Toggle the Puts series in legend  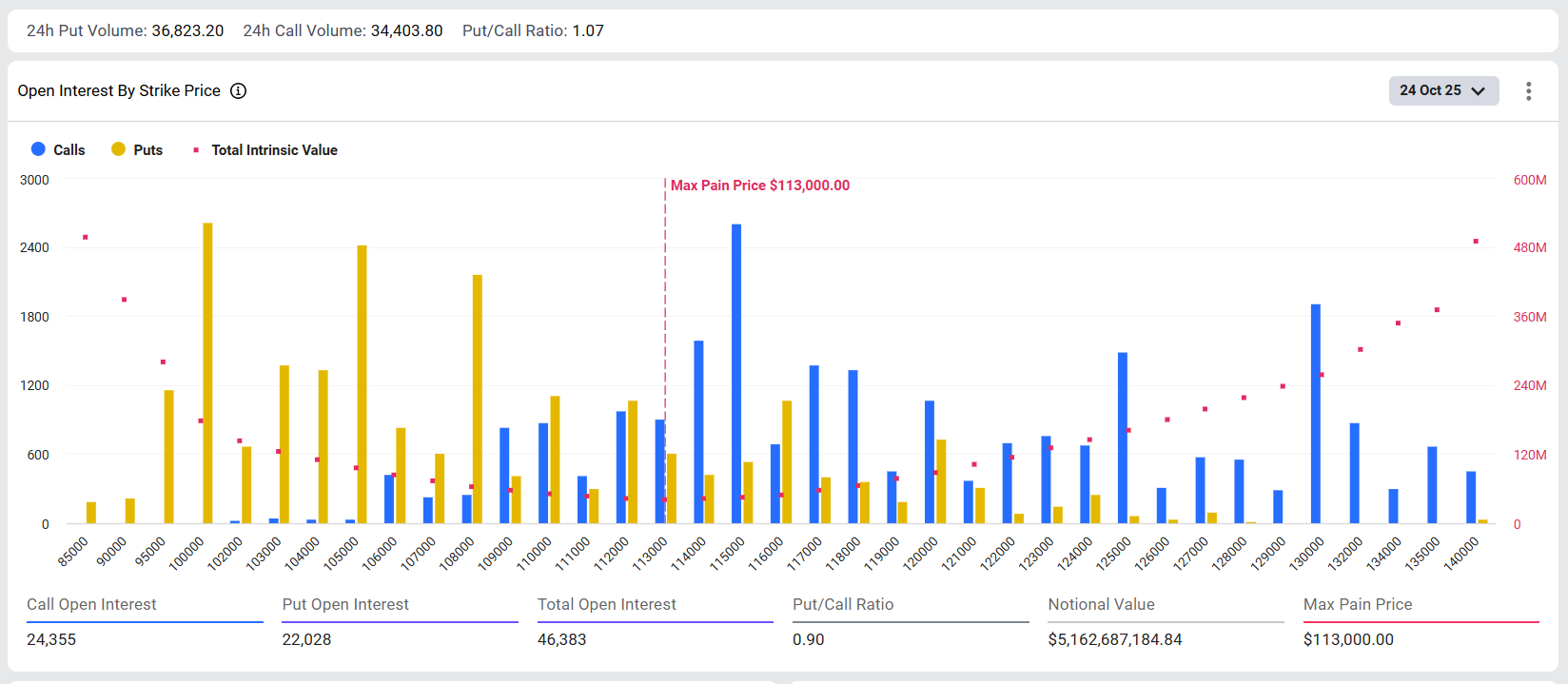pyautogui.click(x=147, y=150)
